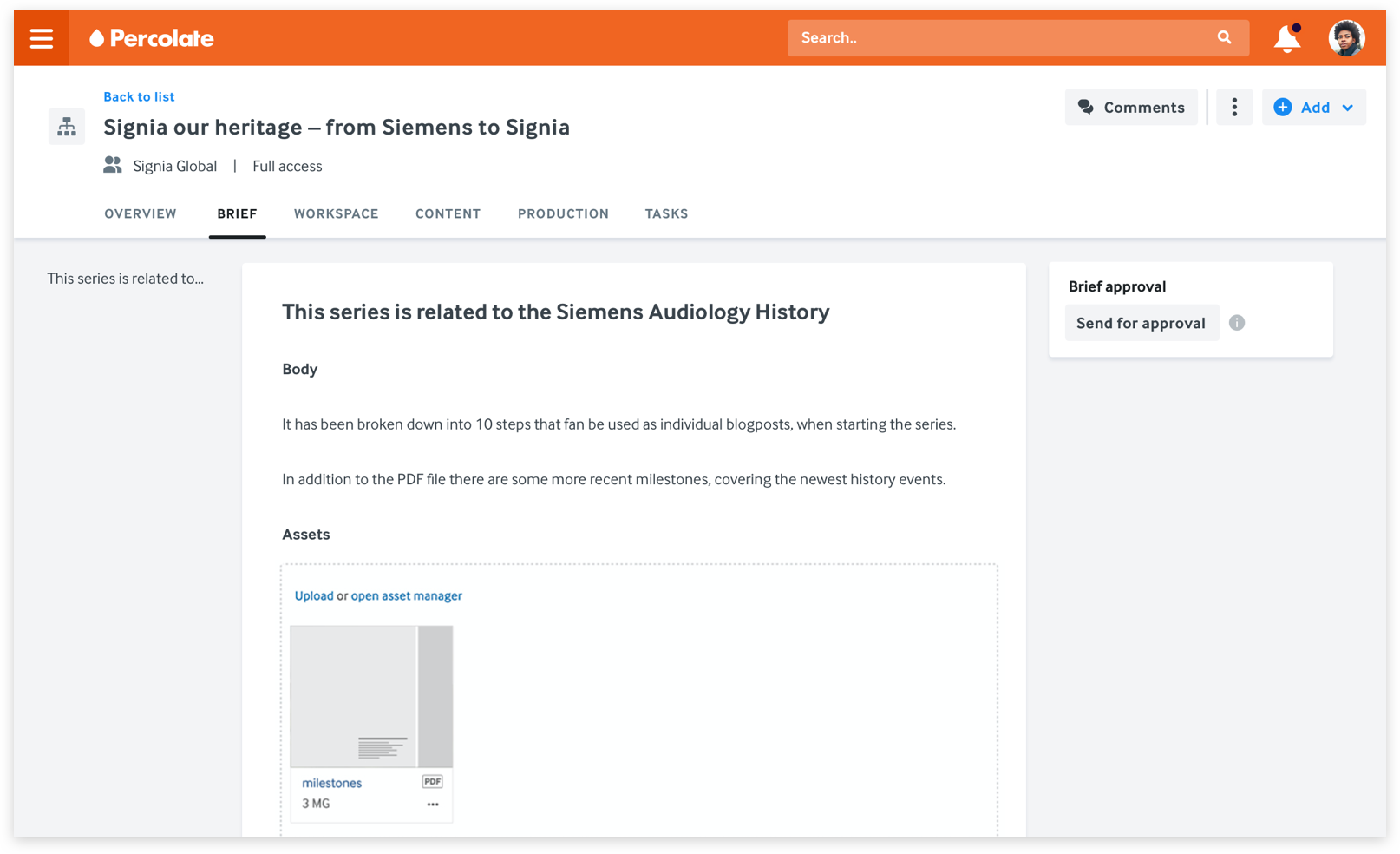Switch to the Overview tab
The image size is (1400, 854).
pos(141,213)
